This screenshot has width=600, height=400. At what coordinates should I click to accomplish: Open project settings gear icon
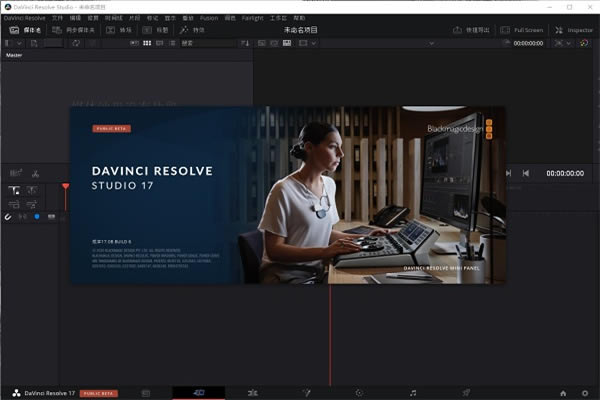(585, 393)
